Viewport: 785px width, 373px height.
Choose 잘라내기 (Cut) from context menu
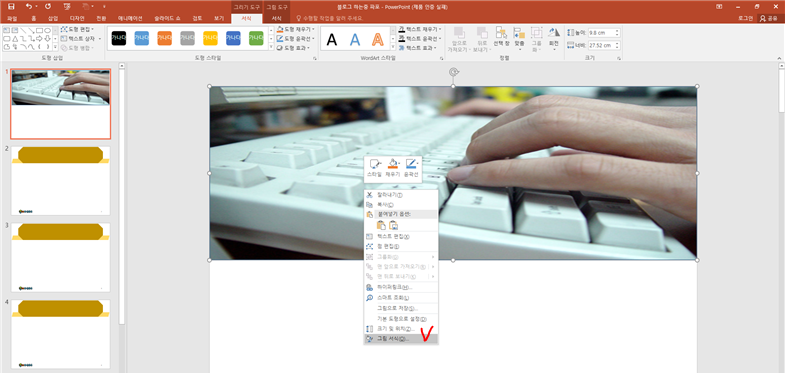point(401,195)
